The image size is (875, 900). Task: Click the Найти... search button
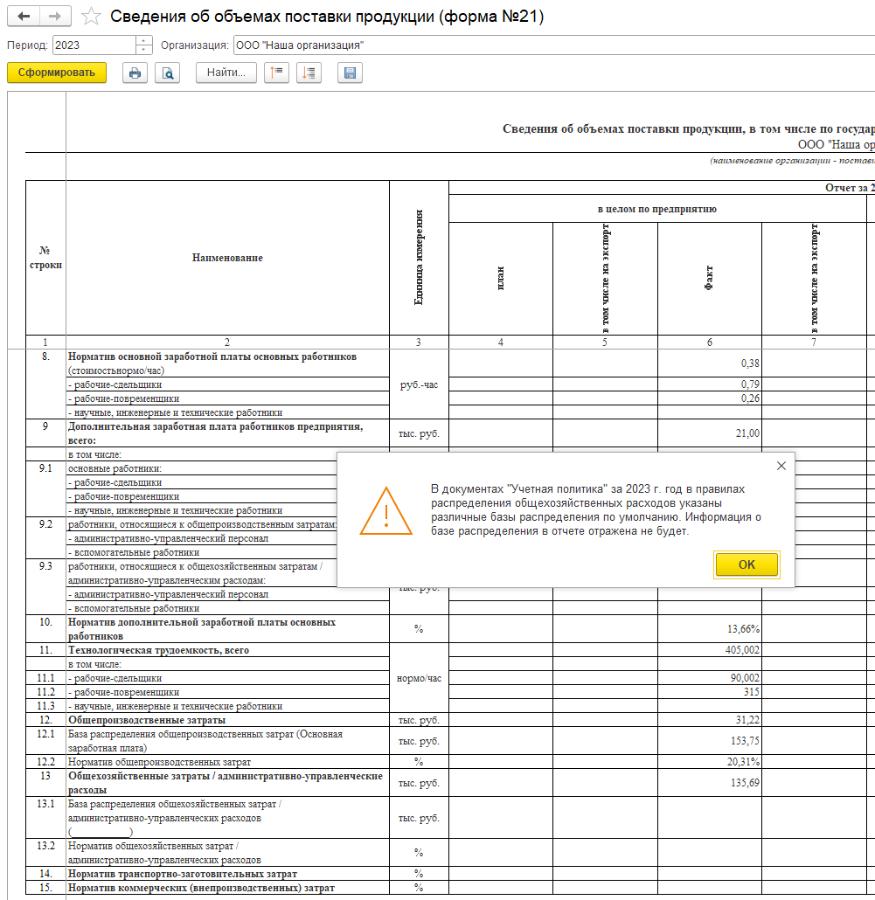pos(227,73)
